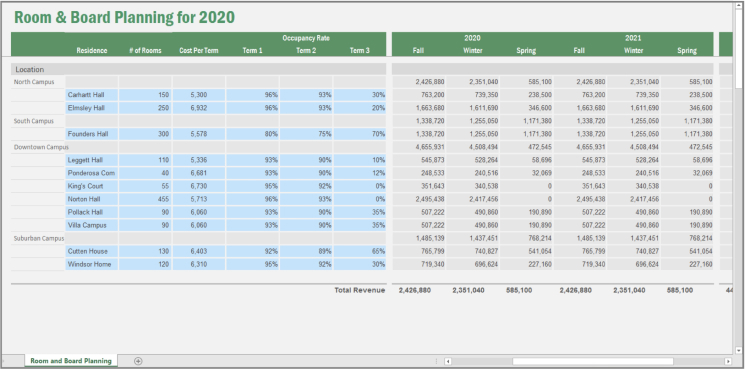Select Elmsley Hall cost '6,932'
The height and width of the screenshot is (369, 745).
coord(199,108)
